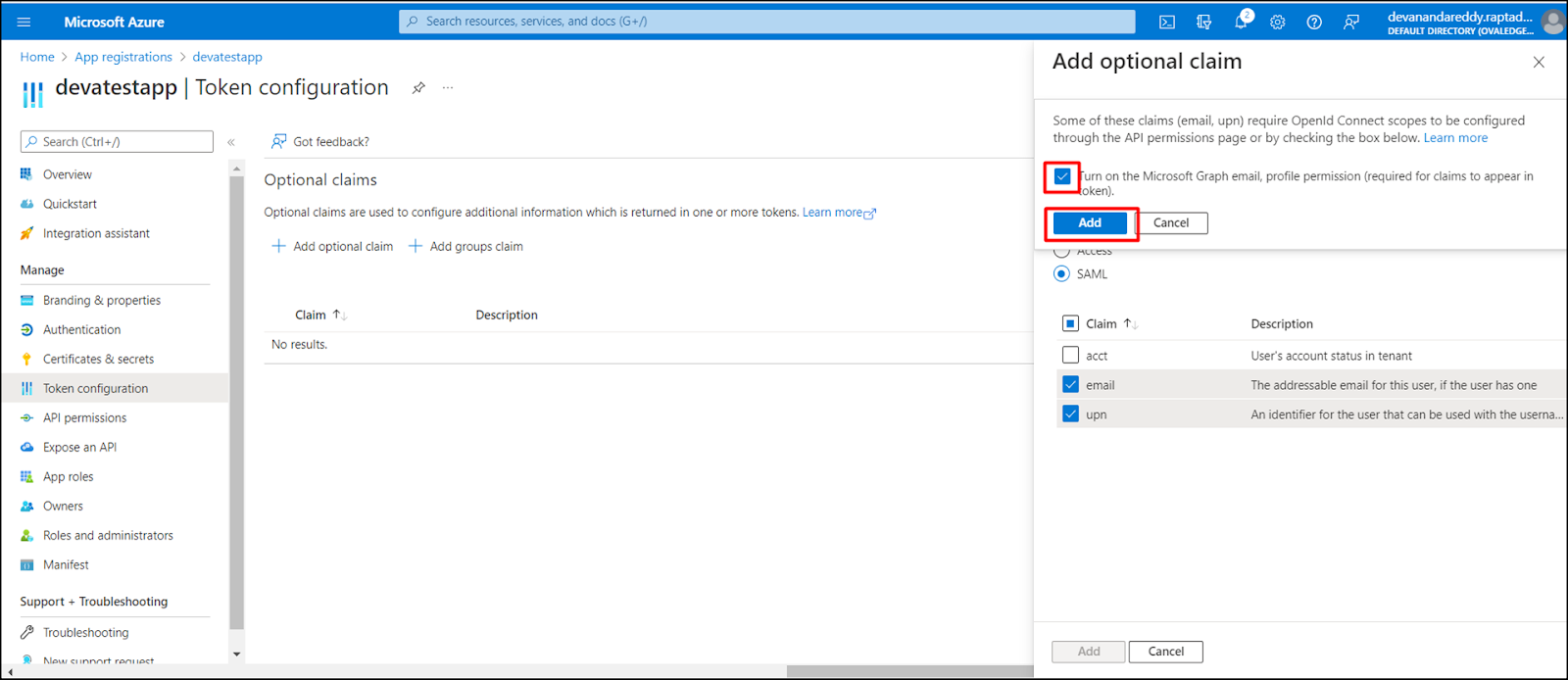Check the acct claim checkbox
Viewport: 1568px width, 680px height.
click(x=1070, y=355)
